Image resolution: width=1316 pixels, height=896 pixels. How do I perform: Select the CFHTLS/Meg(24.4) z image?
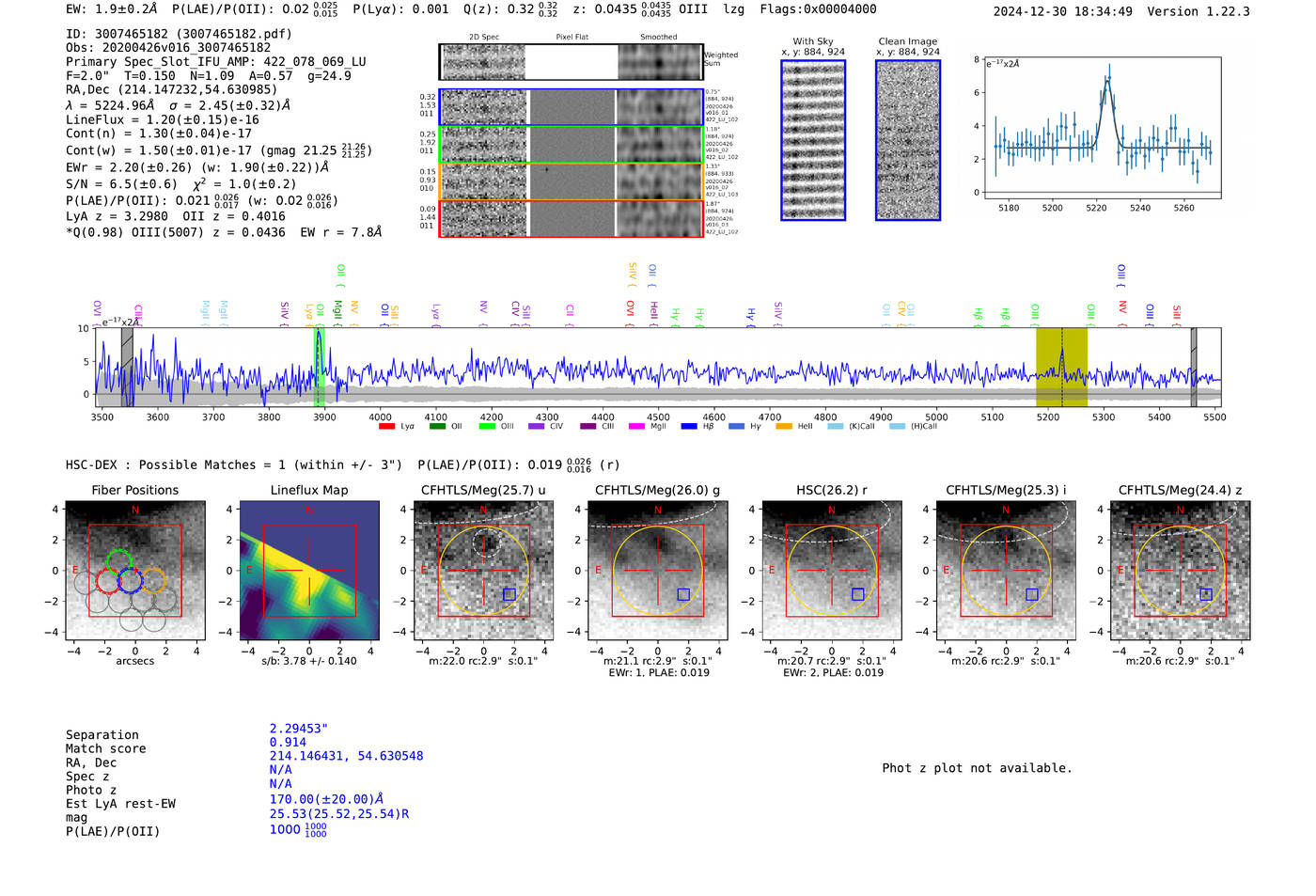click(x=1181, y=571)
